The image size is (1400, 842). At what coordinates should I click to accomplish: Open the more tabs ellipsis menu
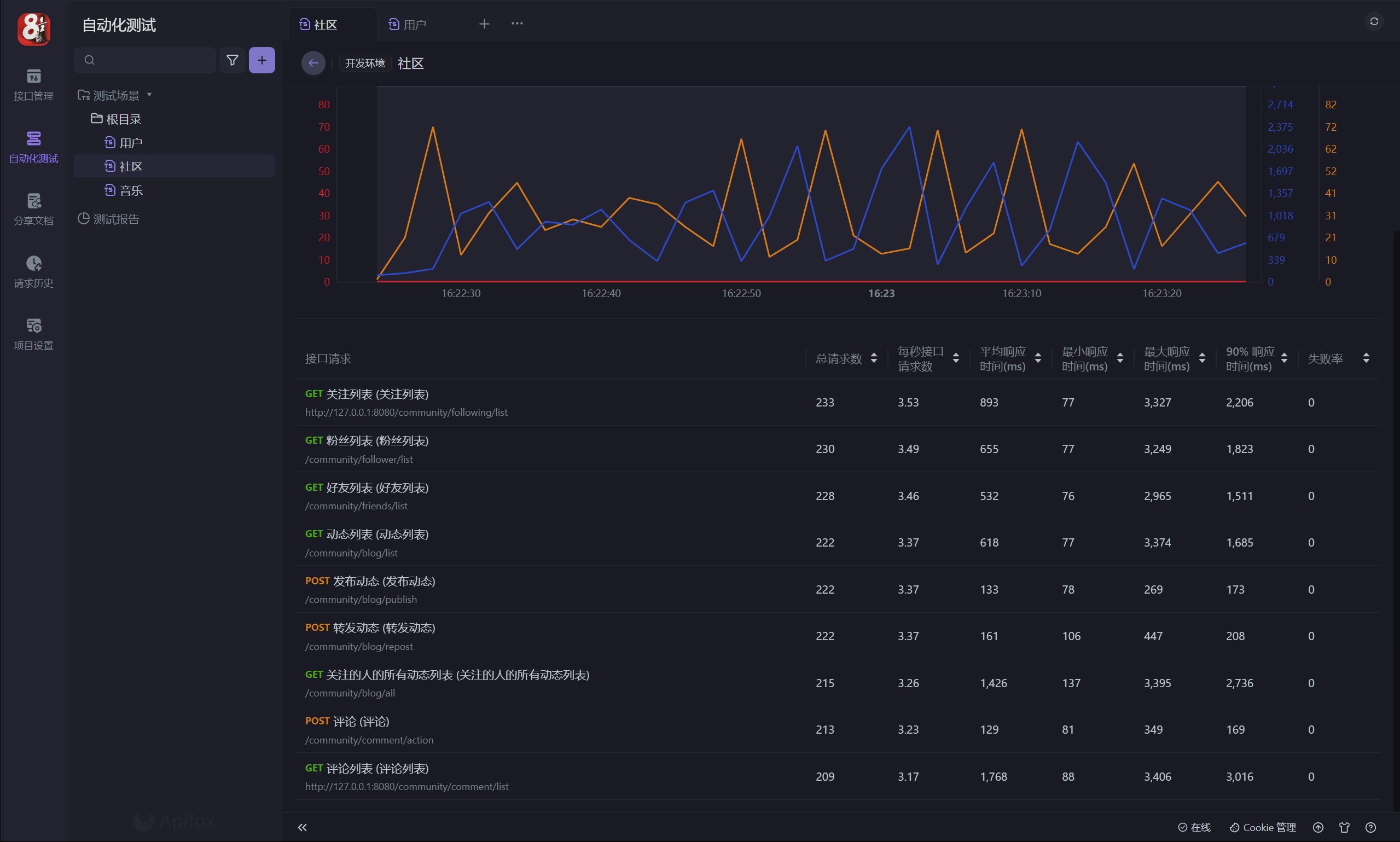pyautogui.click(x=517, y=24)
